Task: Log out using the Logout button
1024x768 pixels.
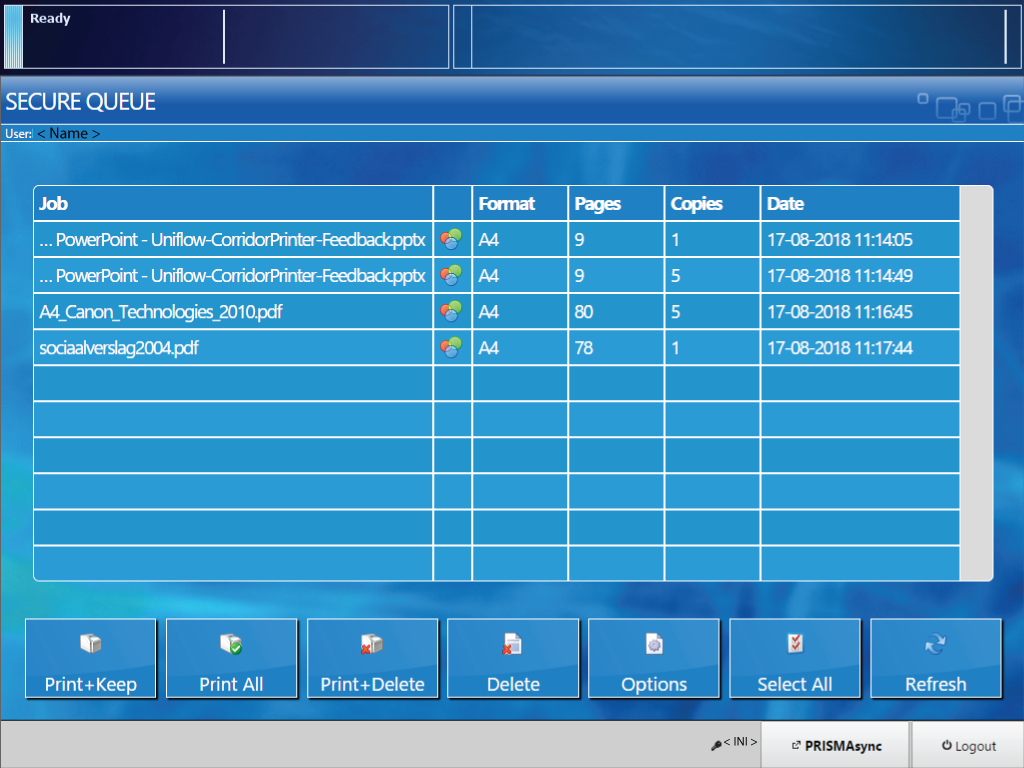Action: (x=968, y=745)
